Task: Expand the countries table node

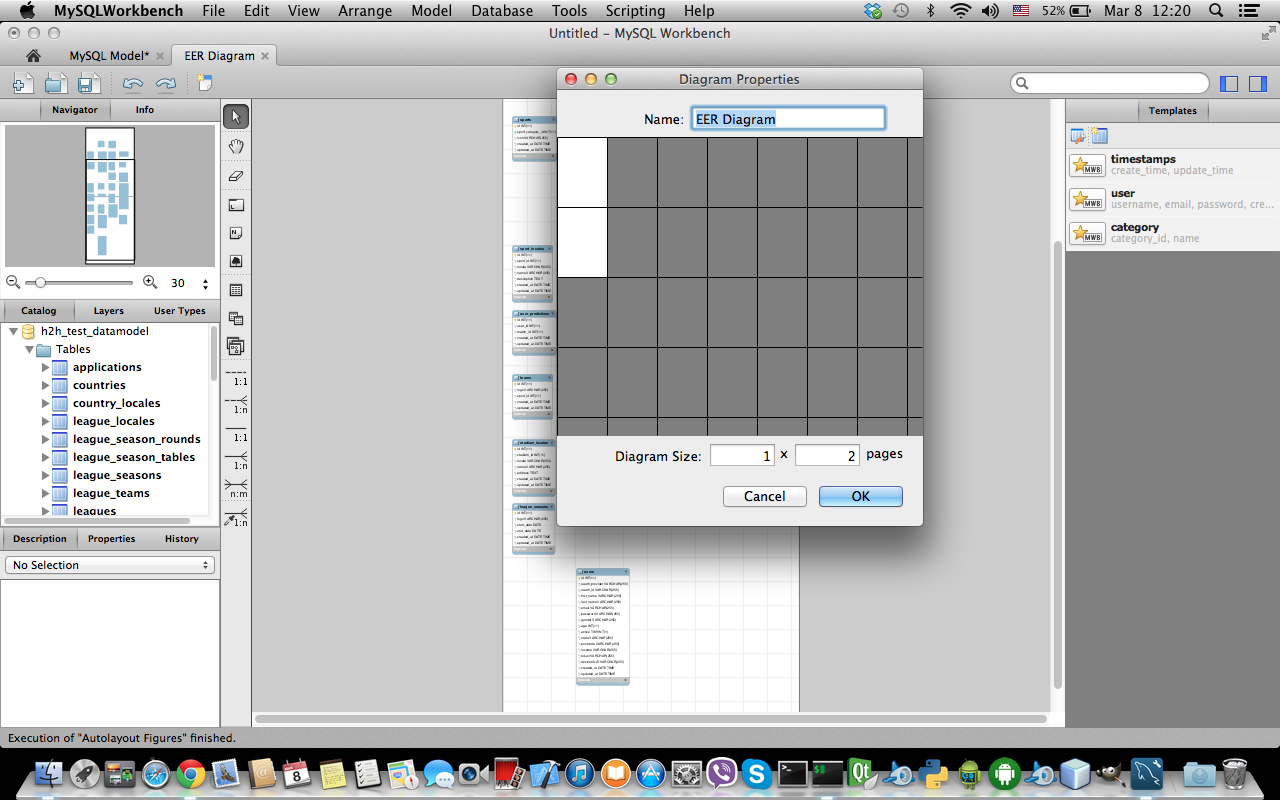Action: [45, 385]
